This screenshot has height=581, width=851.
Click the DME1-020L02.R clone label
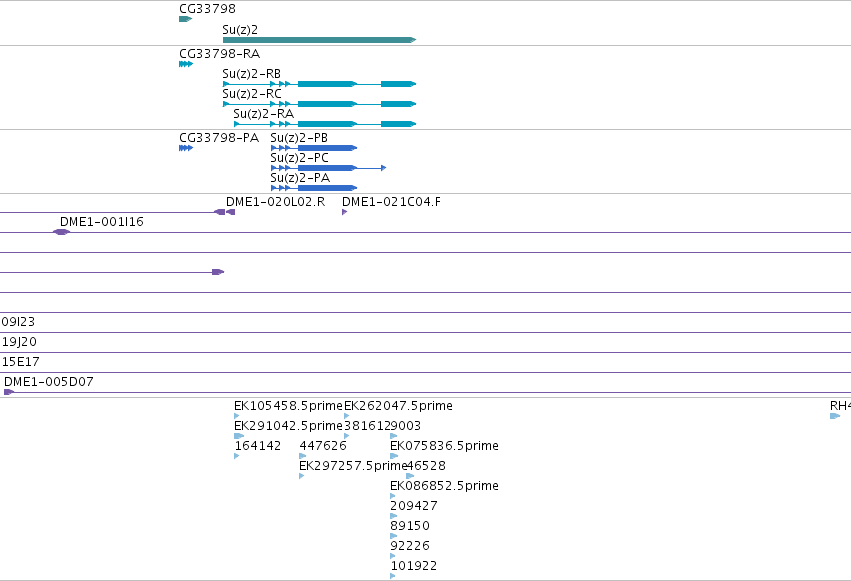pos(275,202)
